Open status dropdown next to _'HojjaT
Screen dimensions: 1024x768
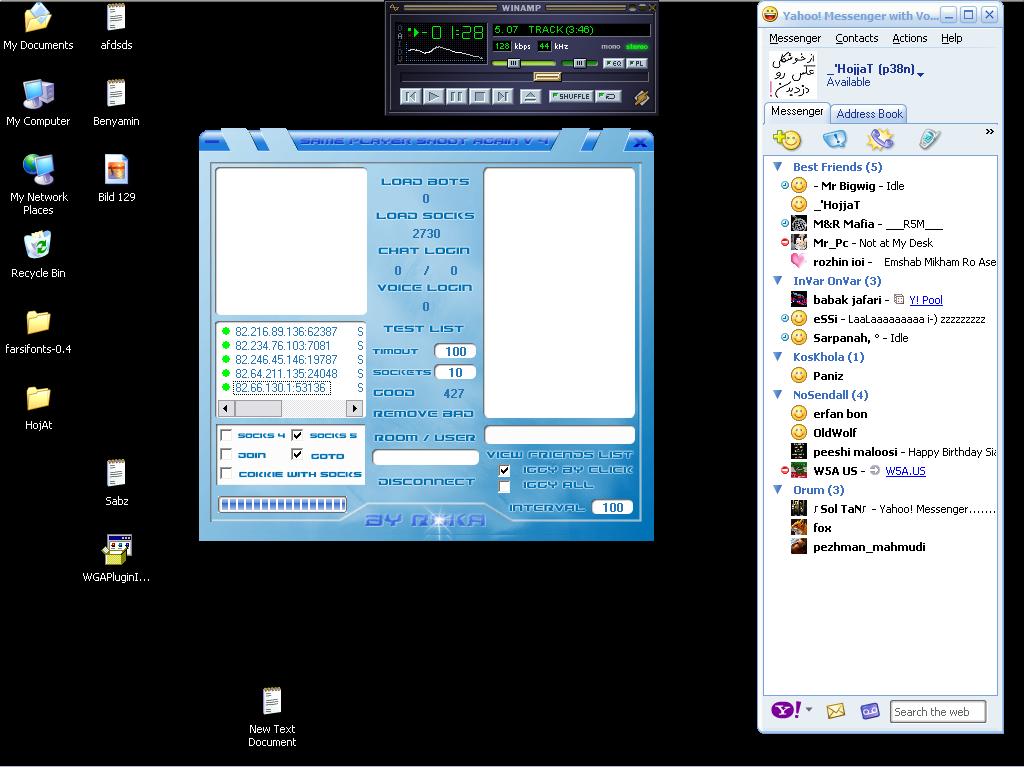point(920,75)
